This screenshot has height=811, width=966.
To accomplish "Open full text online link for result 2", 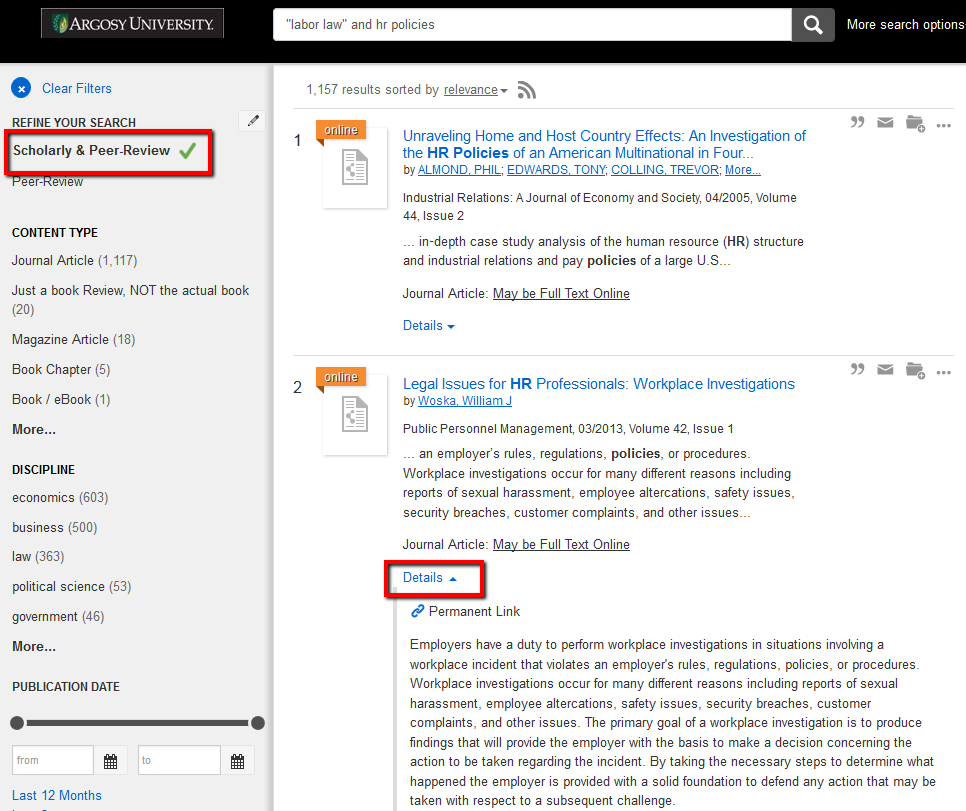I will pos(561,545).
